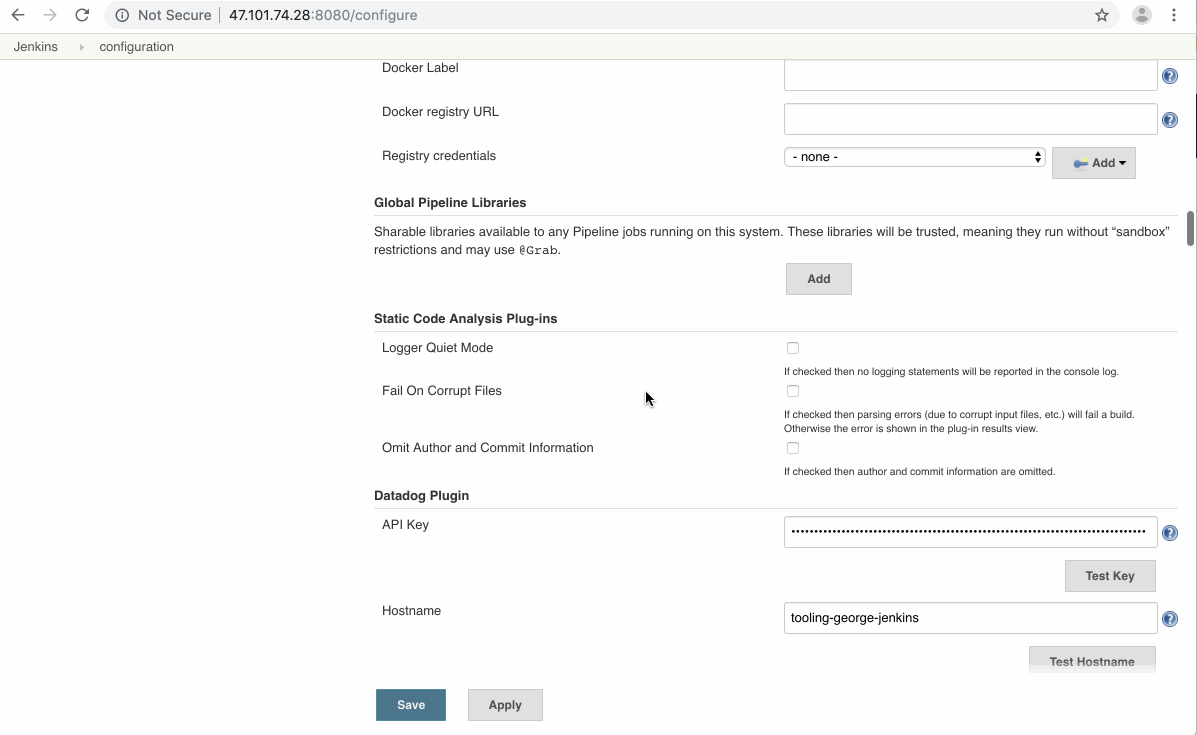1197x735 pixels.
Task: Save the Jenkins configuration
Action: [410, 705]
